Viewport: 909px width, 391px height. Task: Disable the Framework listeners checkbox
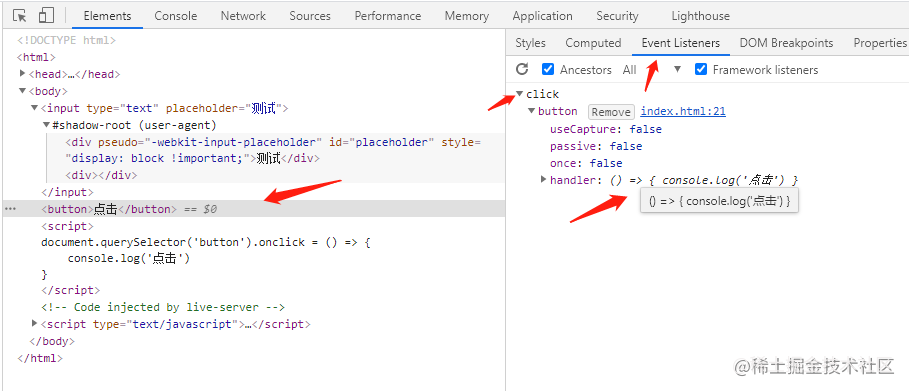[701, 70]
